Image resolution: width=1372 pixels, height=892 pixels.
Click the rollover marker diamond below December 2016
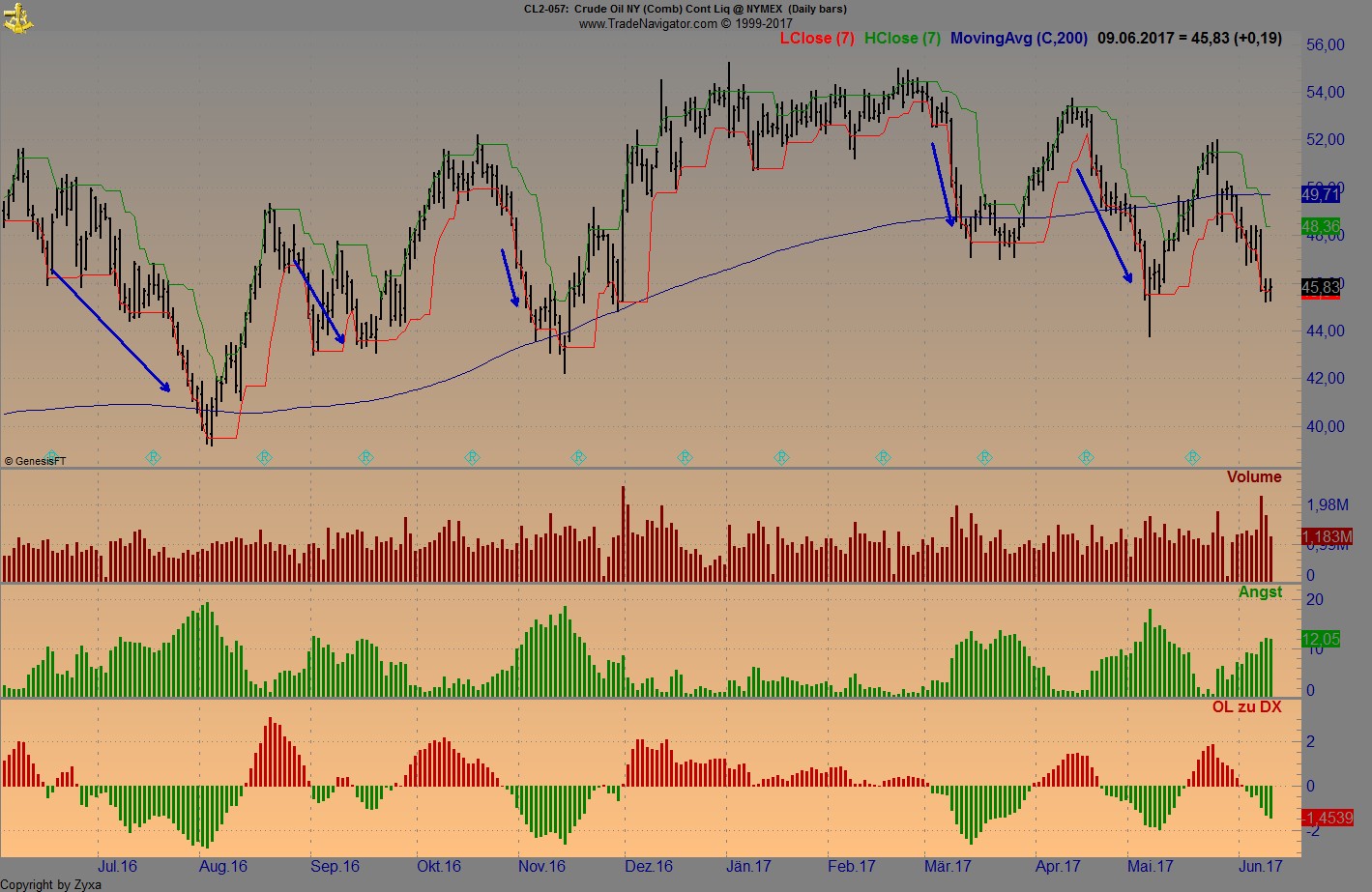(684, 457)
